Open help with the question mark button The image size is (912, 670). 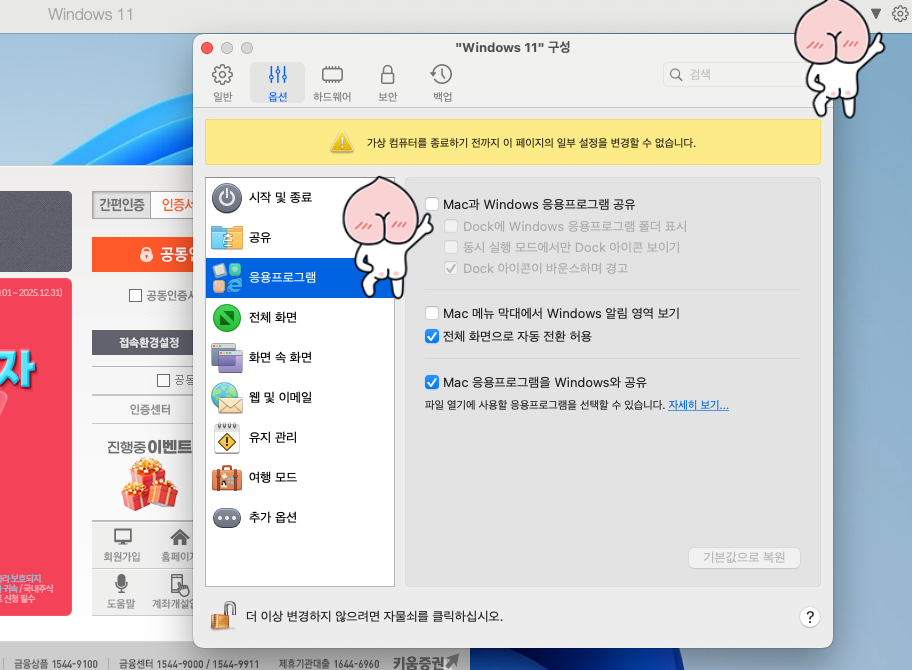[810, 617]
